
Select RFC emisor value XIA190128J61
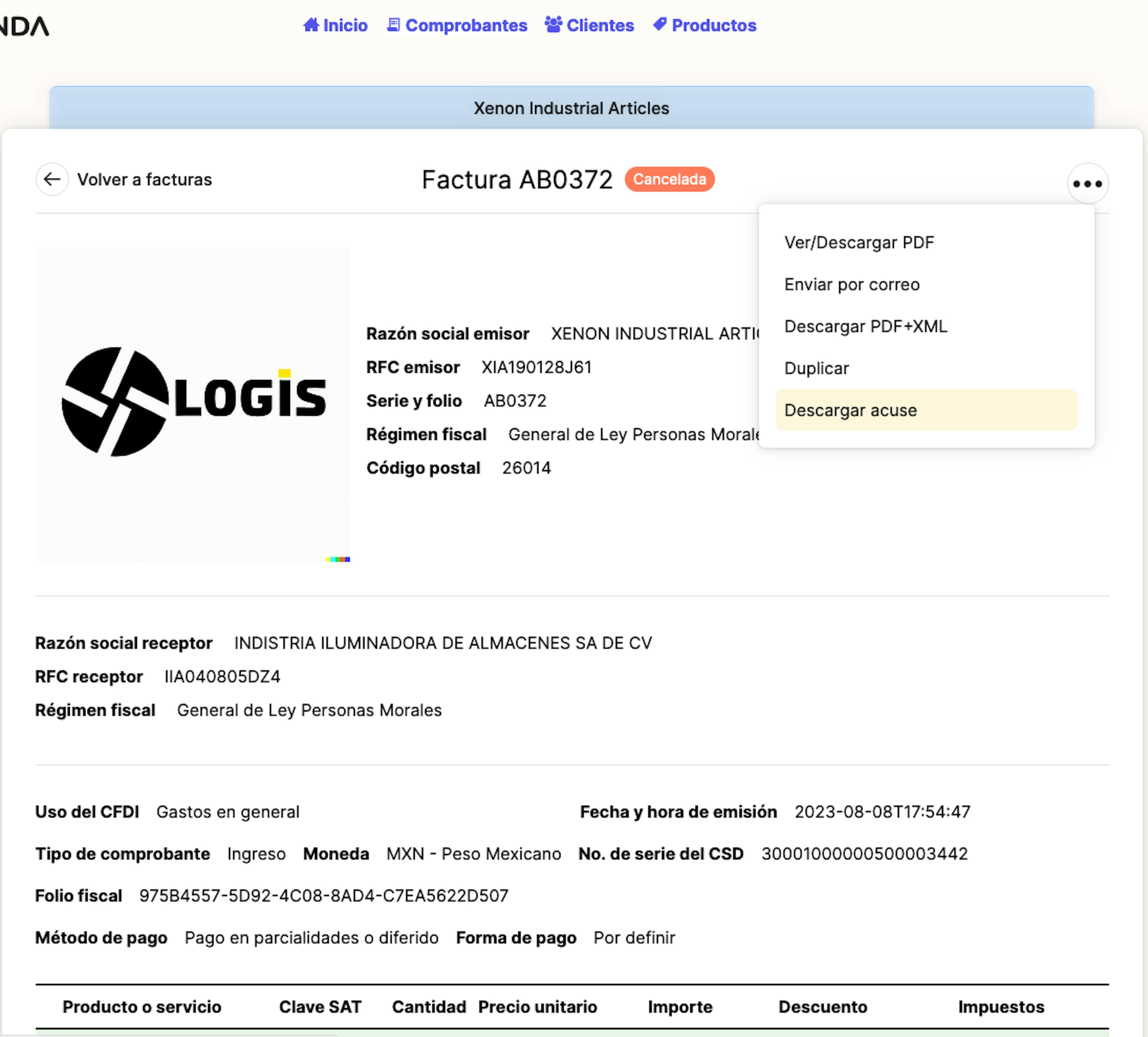click(x=536, y=367)
